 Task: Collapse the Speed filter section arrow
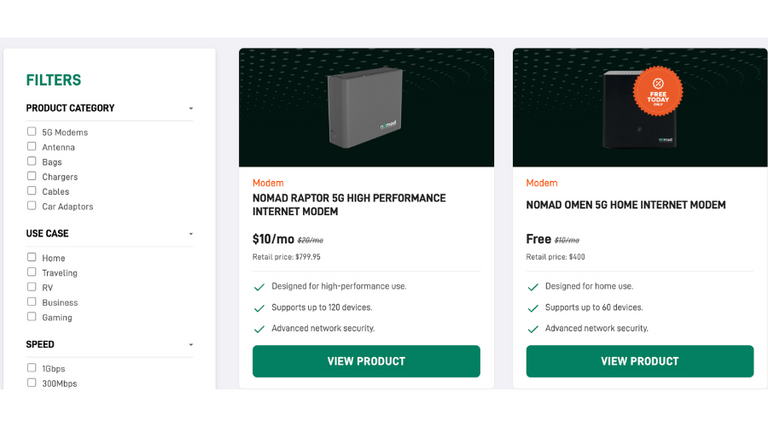coord(191,345)
